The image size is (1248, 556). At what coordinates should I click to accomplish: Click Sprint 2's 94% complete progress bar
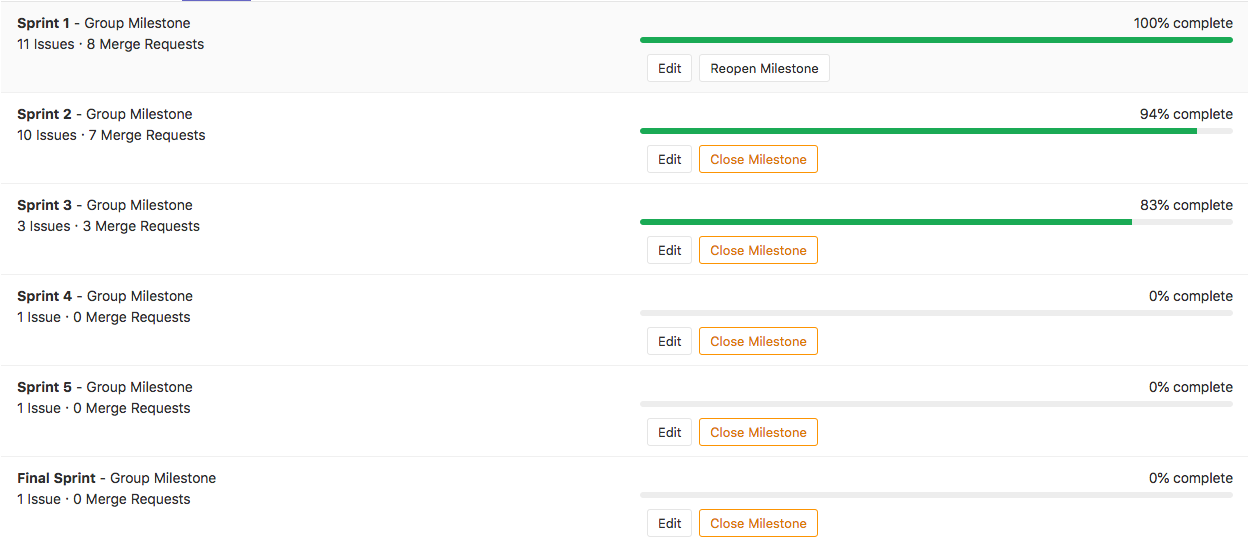pos(936,131)
